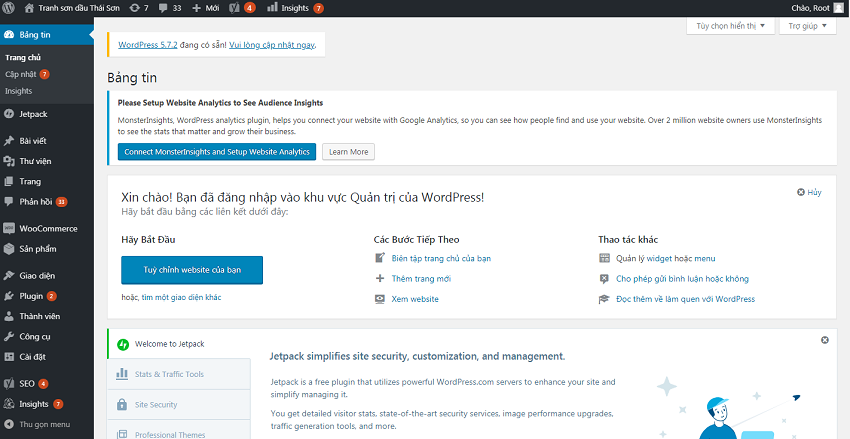Click the Yoast SEO icon in admin bar

[233, 7]
